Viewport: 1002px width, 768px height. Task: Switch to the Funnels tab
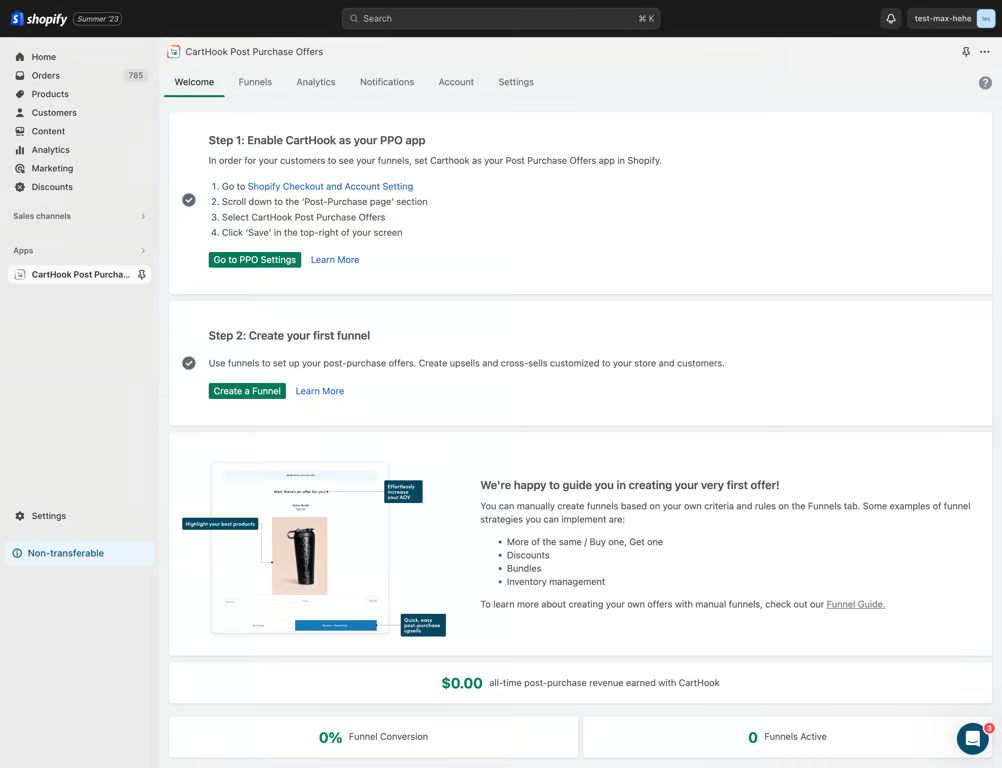coord(255,82)
